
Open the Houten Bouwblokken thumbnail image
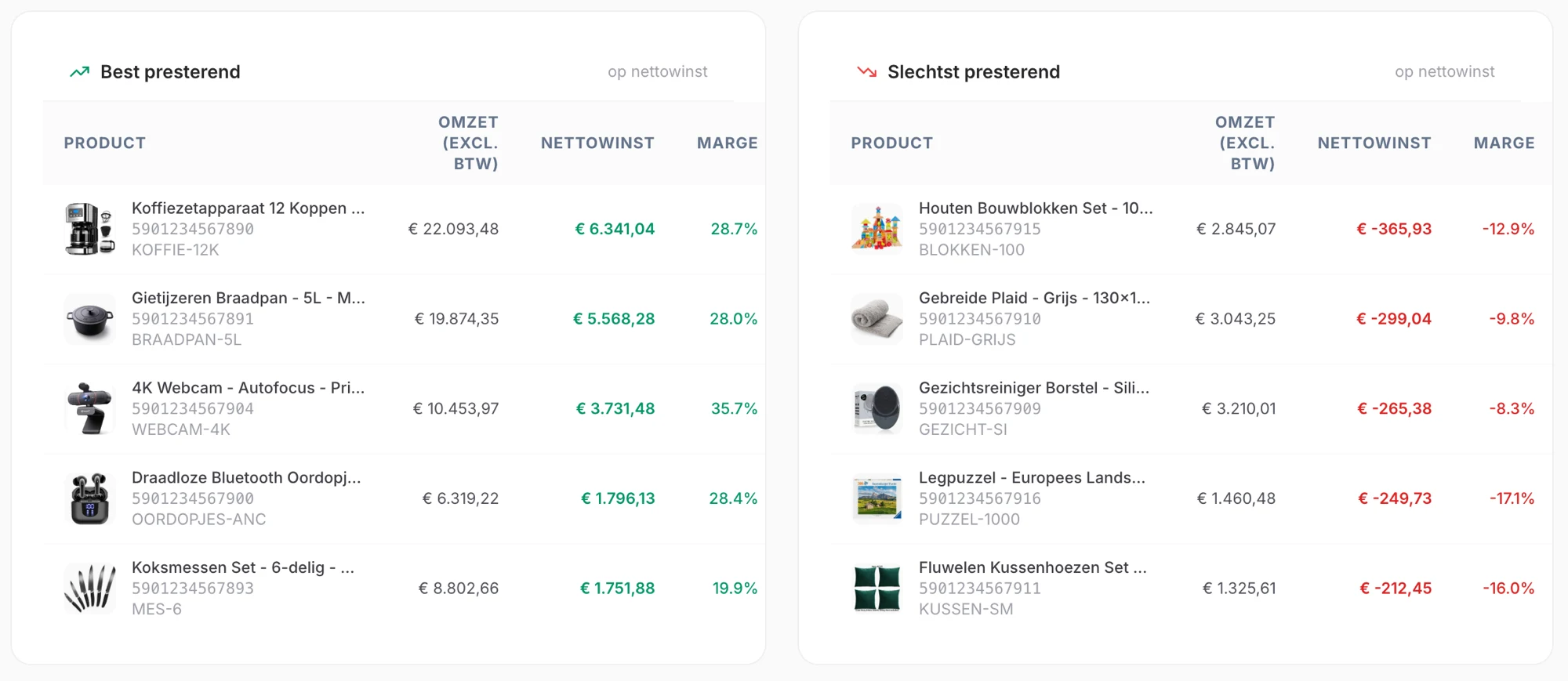tap(877, 229)
